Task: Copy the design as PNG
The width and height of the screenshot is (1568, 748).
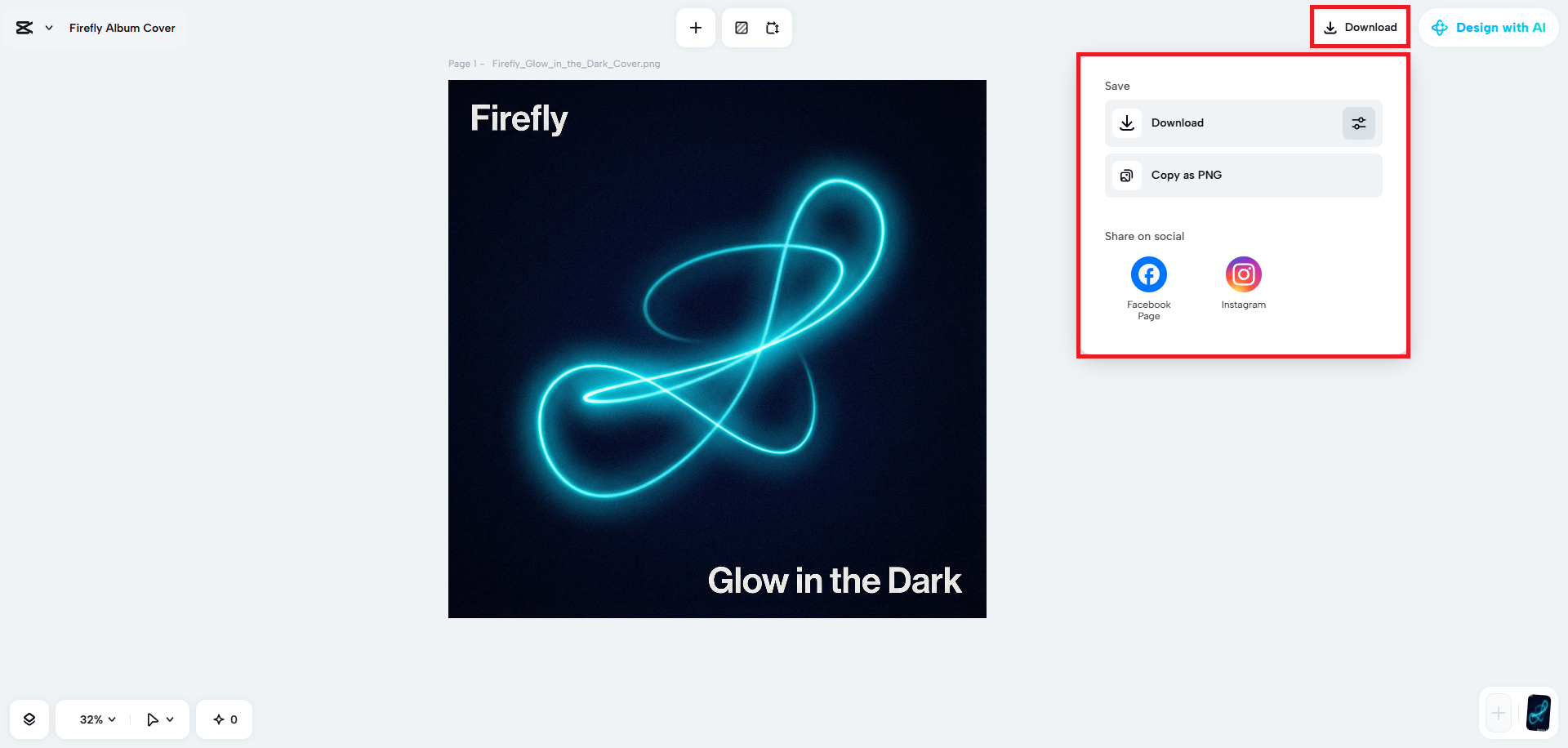Action: pos(1186,175)
